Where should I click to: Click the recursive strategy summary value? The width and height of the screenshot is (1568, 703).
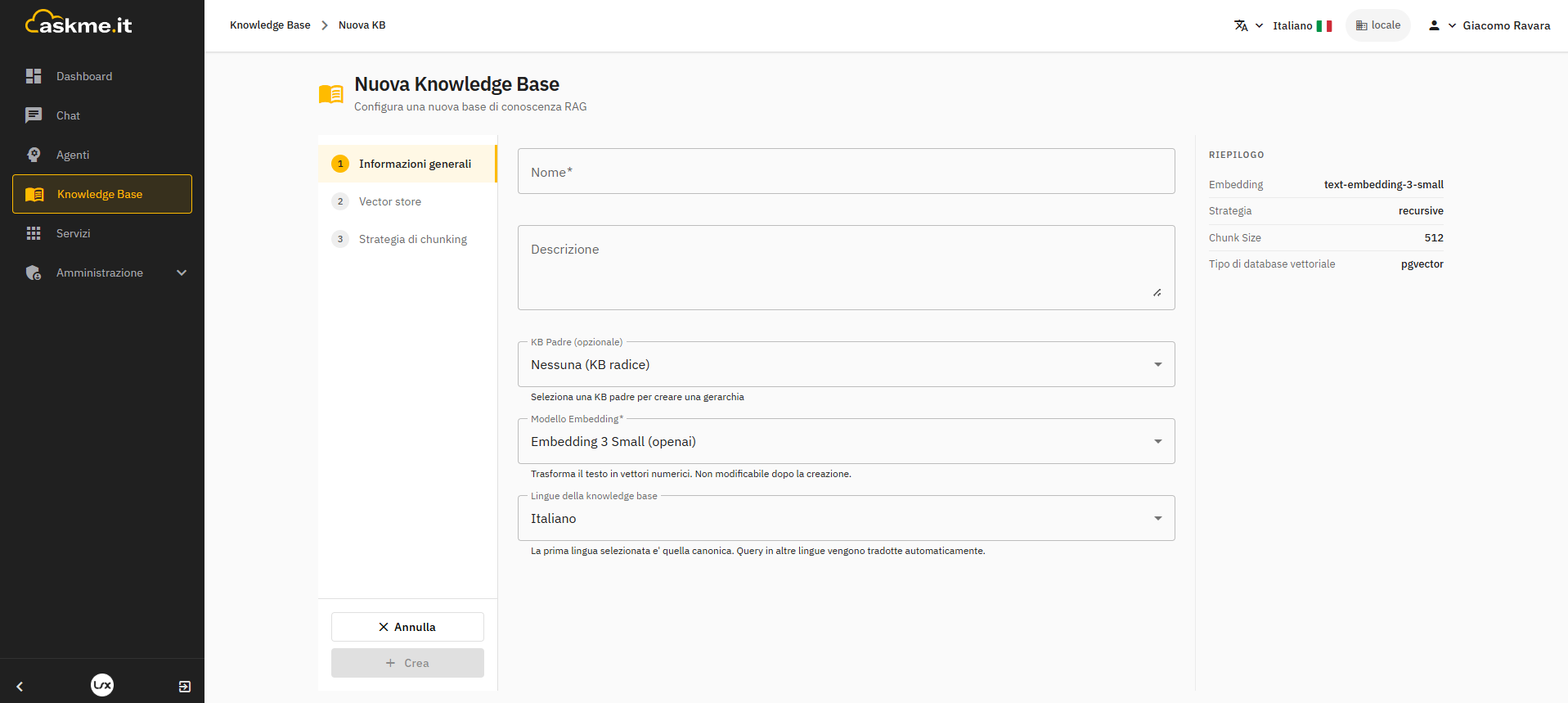1421,210
